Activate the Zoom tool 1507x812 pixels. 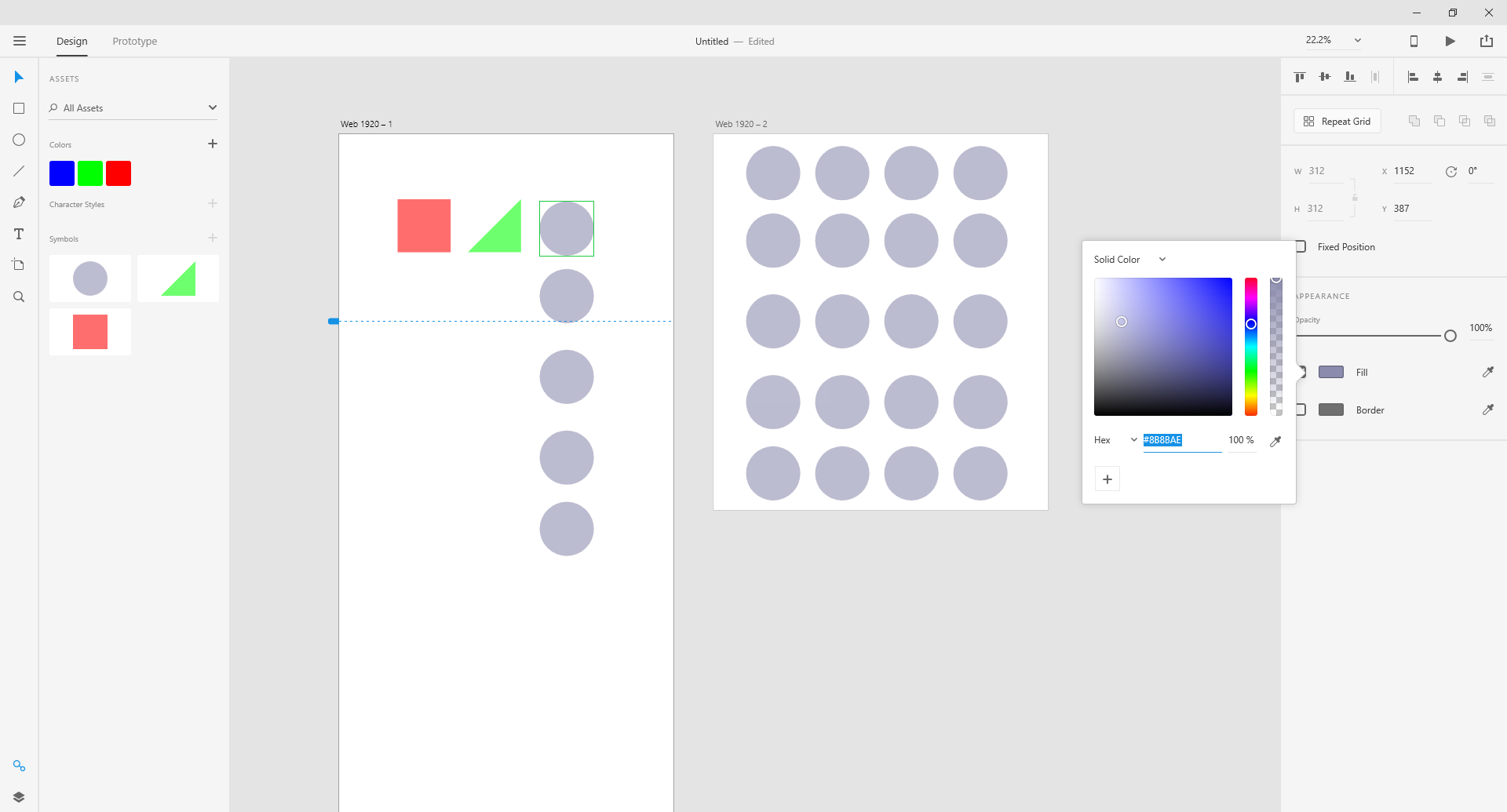19,296
